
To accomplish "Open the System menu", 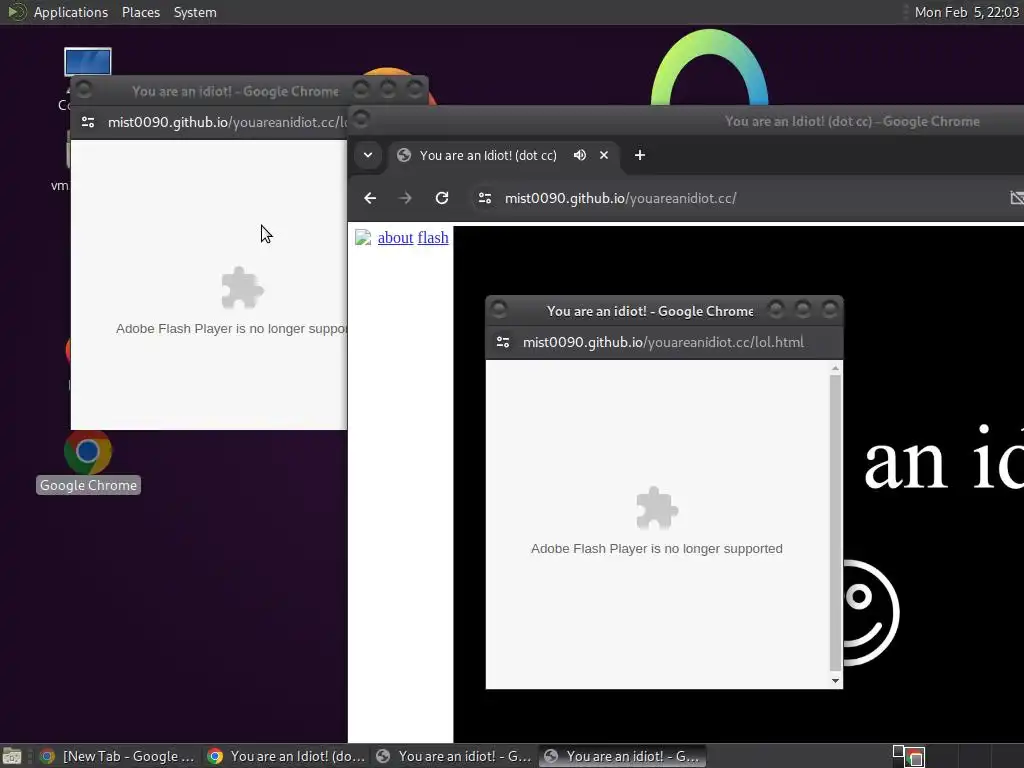I will [x=195, y=12].
